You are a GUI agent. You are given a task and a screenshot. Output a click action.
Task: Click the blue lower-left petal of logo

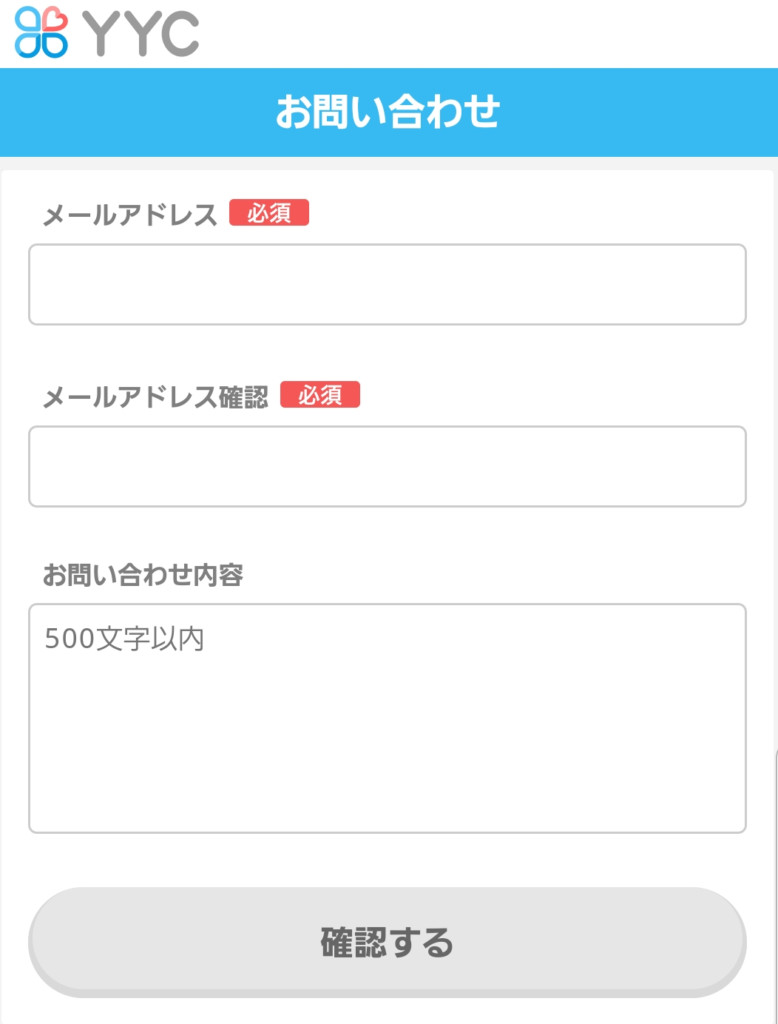[x=28, y=46]
